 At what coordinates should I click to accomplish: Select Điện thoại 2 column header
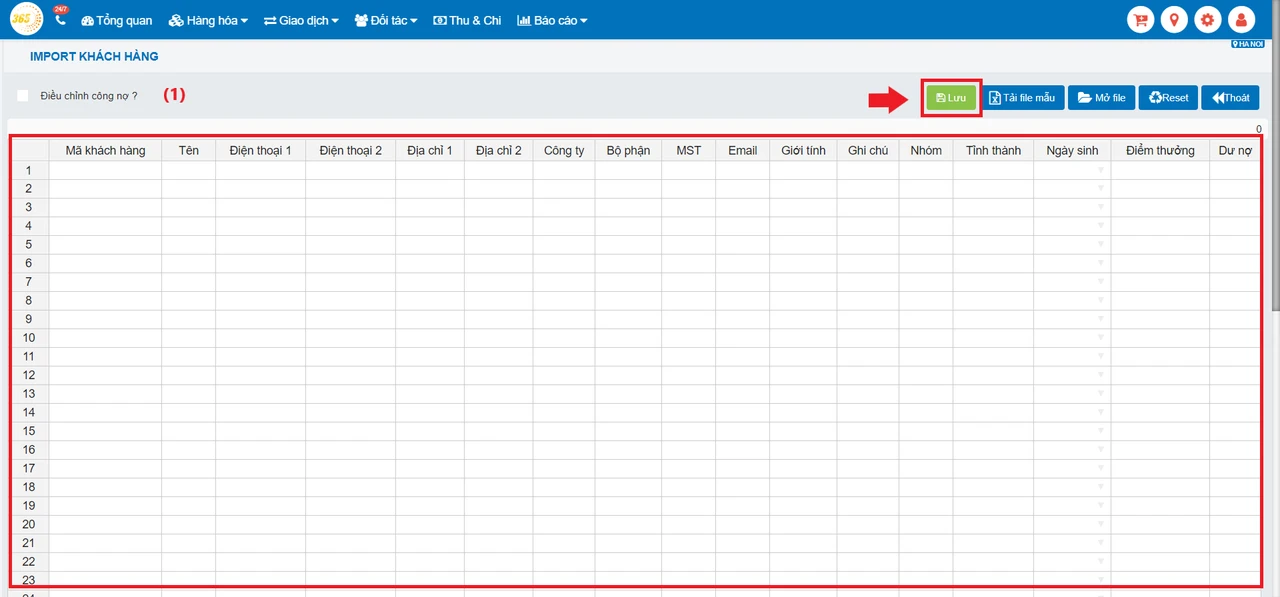click(351, 151)
